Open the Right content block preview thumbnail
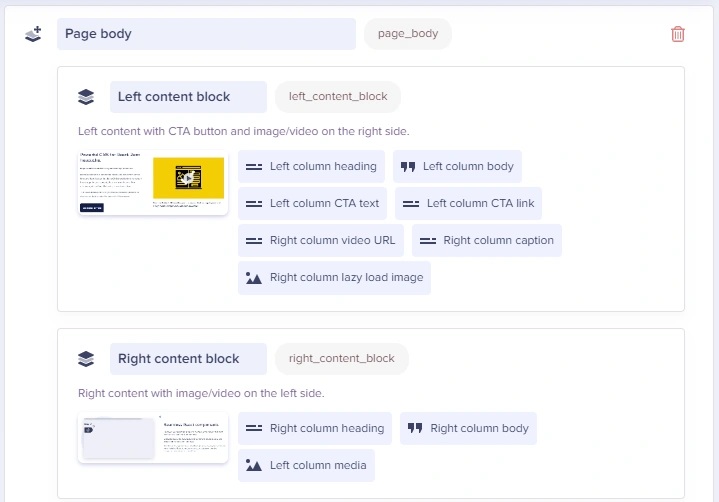The width and height of the screenshot is (719, 502). [153, 438]
